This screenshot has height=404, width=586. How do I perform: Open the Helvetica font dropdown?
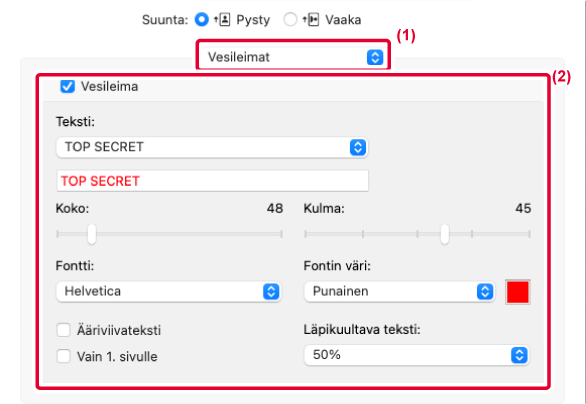pos(169,292)
